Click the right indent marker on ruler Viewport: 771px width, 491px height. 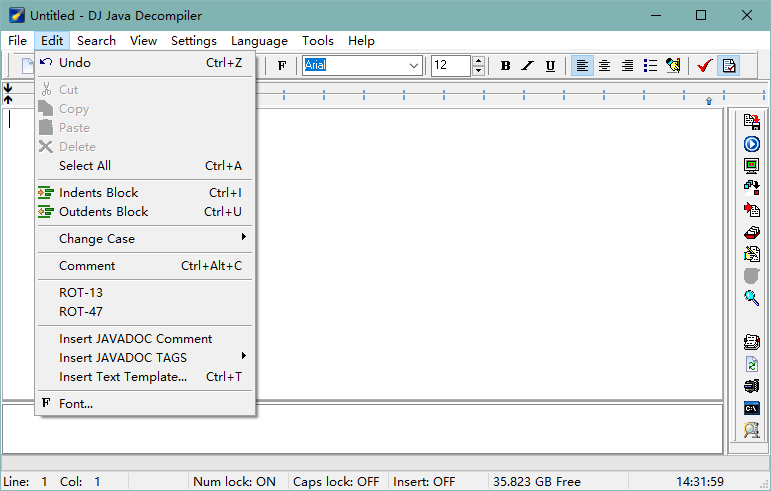pyautogui.click(x=709, y=101)
